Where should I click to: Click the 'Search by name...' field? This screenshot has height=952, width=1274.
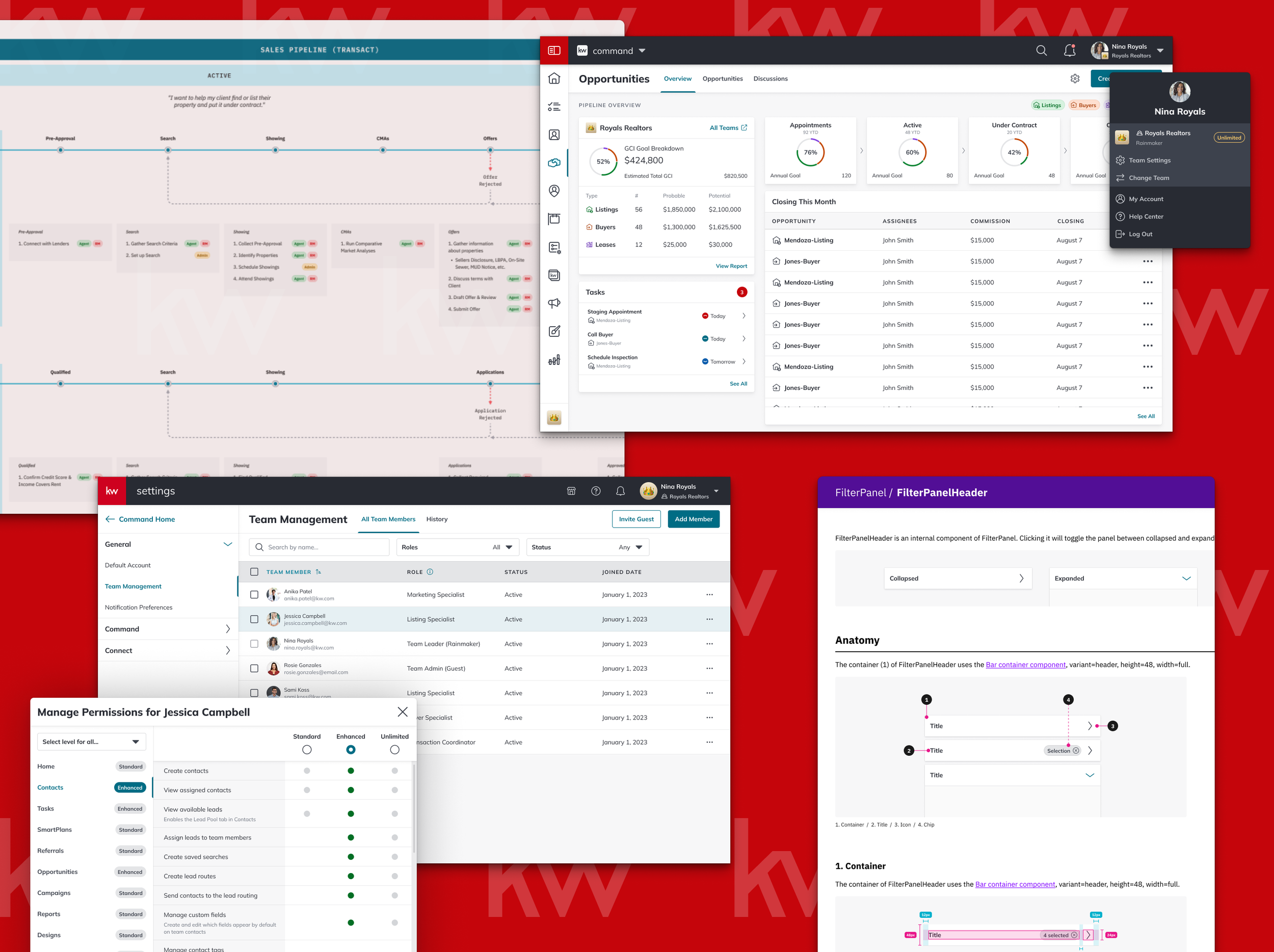(x=319, y=547)
